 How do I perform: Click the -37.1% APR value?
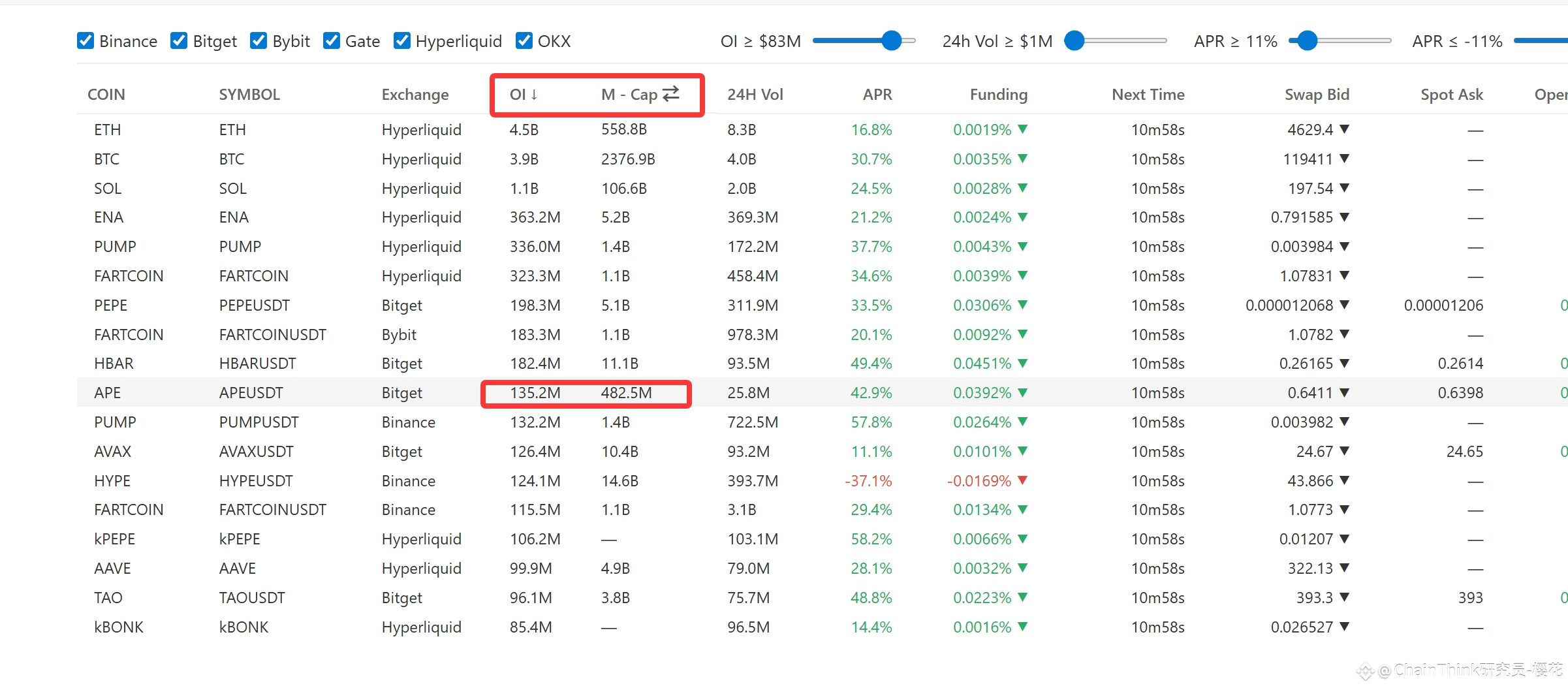868,481
